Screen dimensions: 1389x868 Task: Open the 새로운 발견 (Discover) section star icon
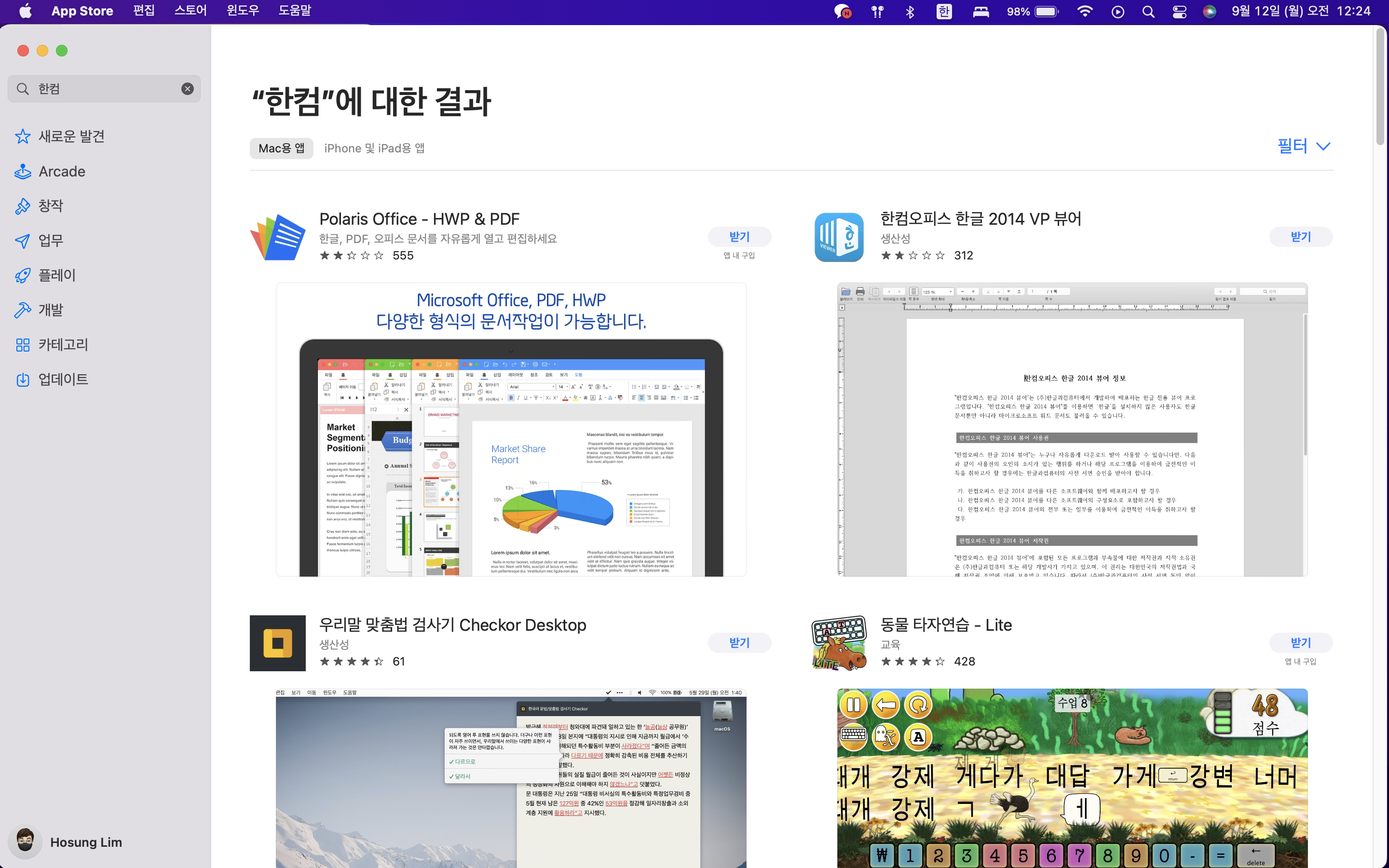22,136
